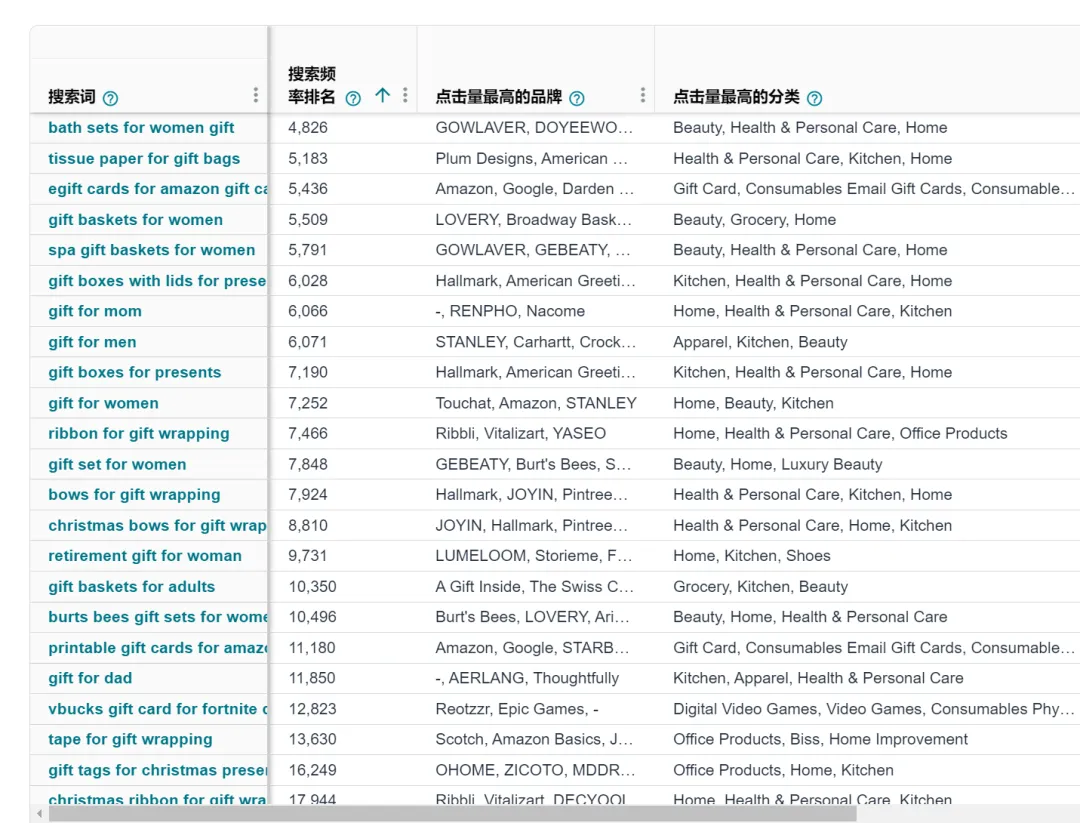
Task: Open 'gift boxes with lids' keyword
Action: coord(157,281)
